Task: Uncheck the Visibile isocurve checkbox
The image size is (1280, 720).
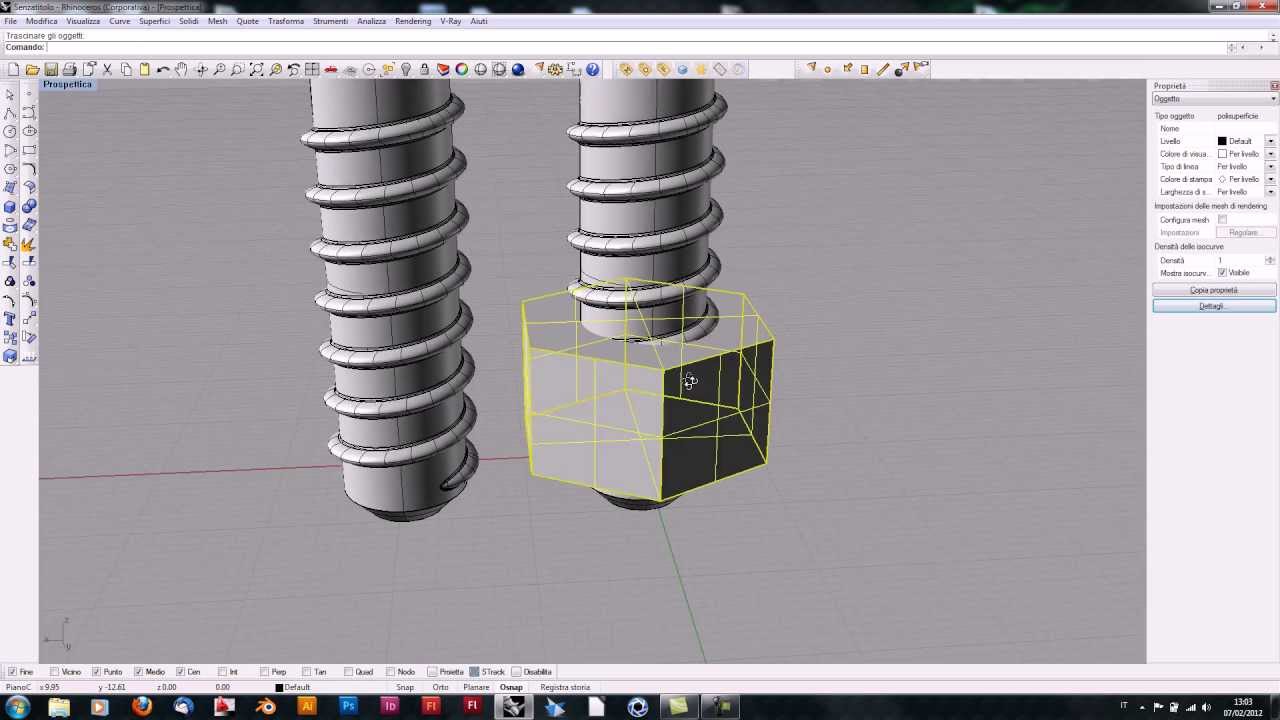Action: coord(1222,273)
